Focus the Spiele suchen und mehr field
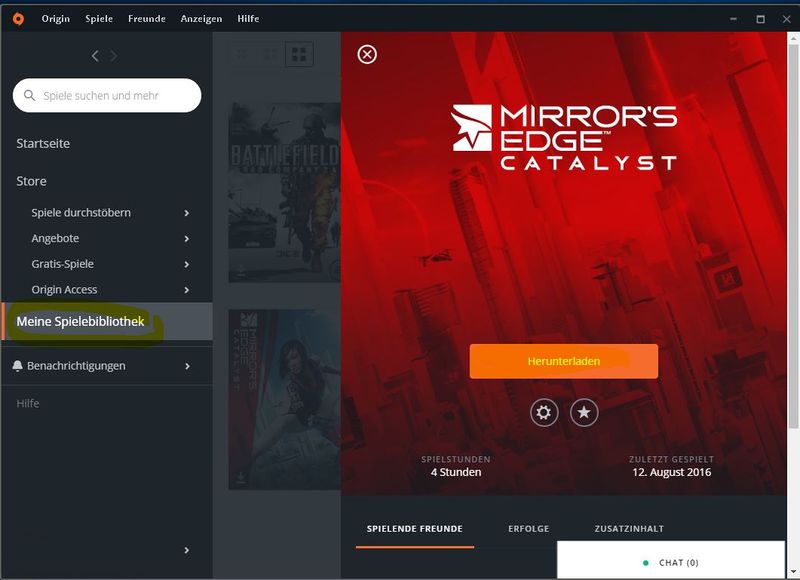The width and height of the screenshot is (800, 580). pos(107,95)
